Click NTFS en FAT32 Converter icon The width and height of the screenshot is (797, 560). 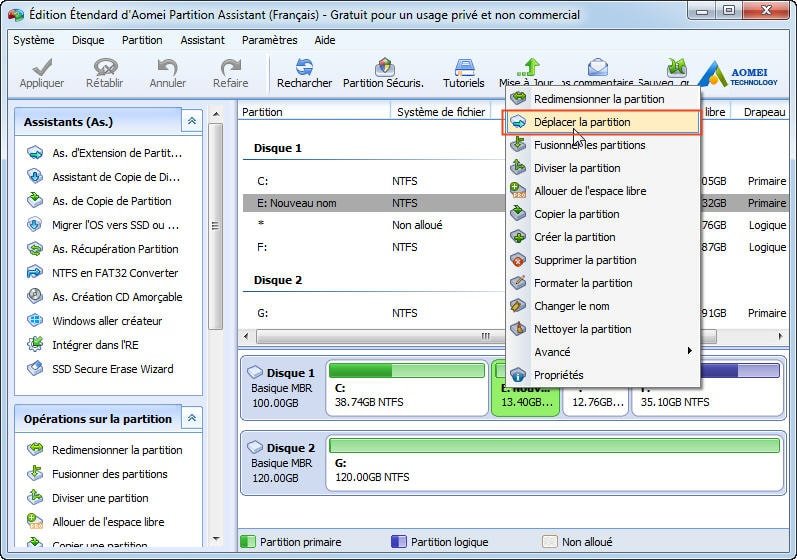(35, 272)
